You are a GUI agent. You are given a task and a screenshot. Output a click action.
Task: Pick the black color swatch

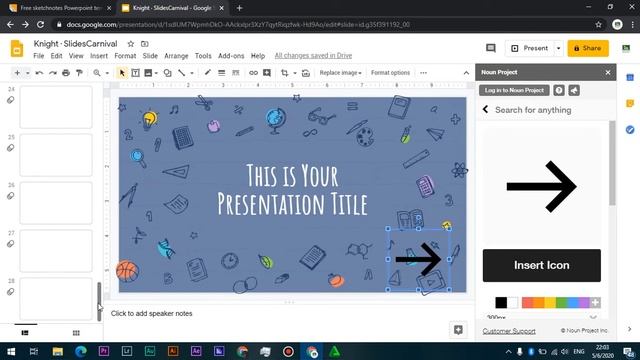click(501, 302)
